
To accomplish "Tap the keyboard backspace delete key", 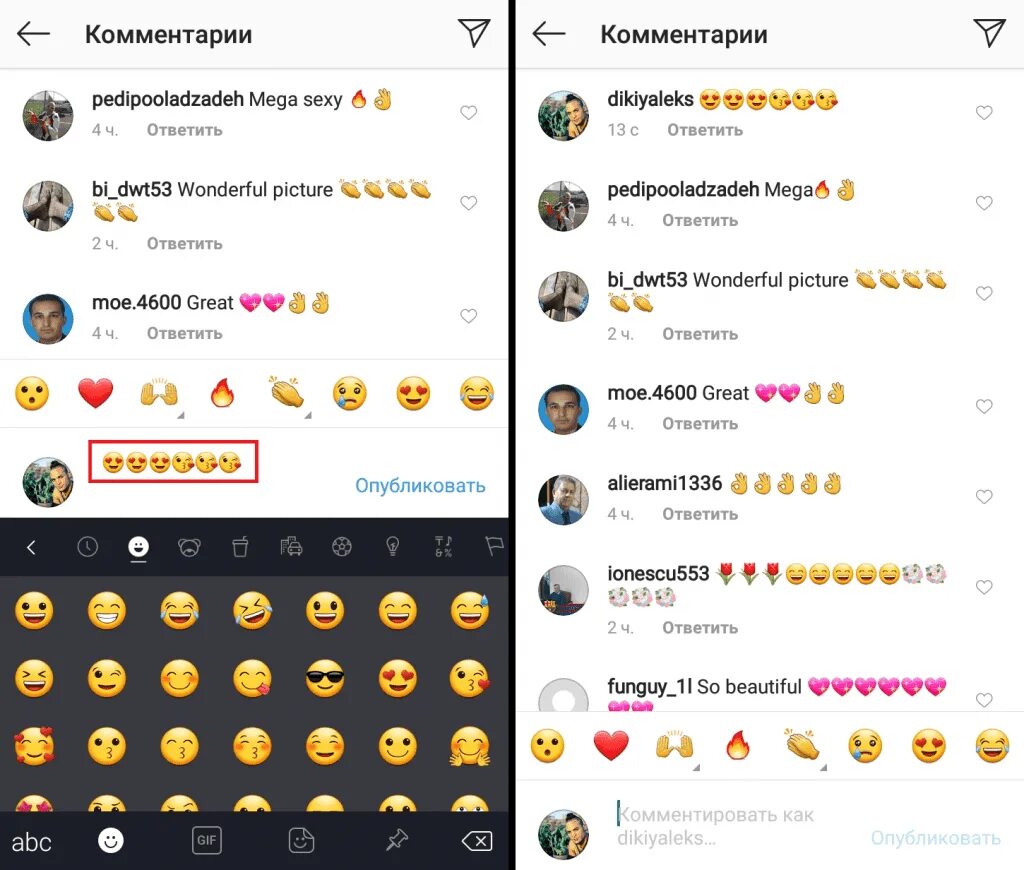I will (477, 841).
